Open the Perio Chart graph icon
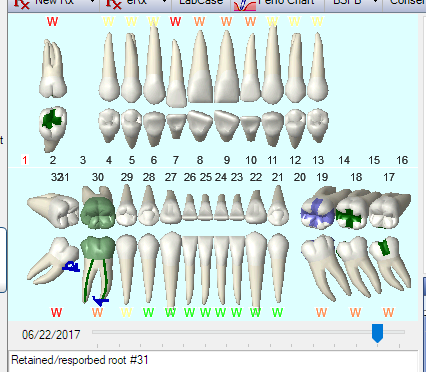This screenshot has height=372, width=426. 245,4
